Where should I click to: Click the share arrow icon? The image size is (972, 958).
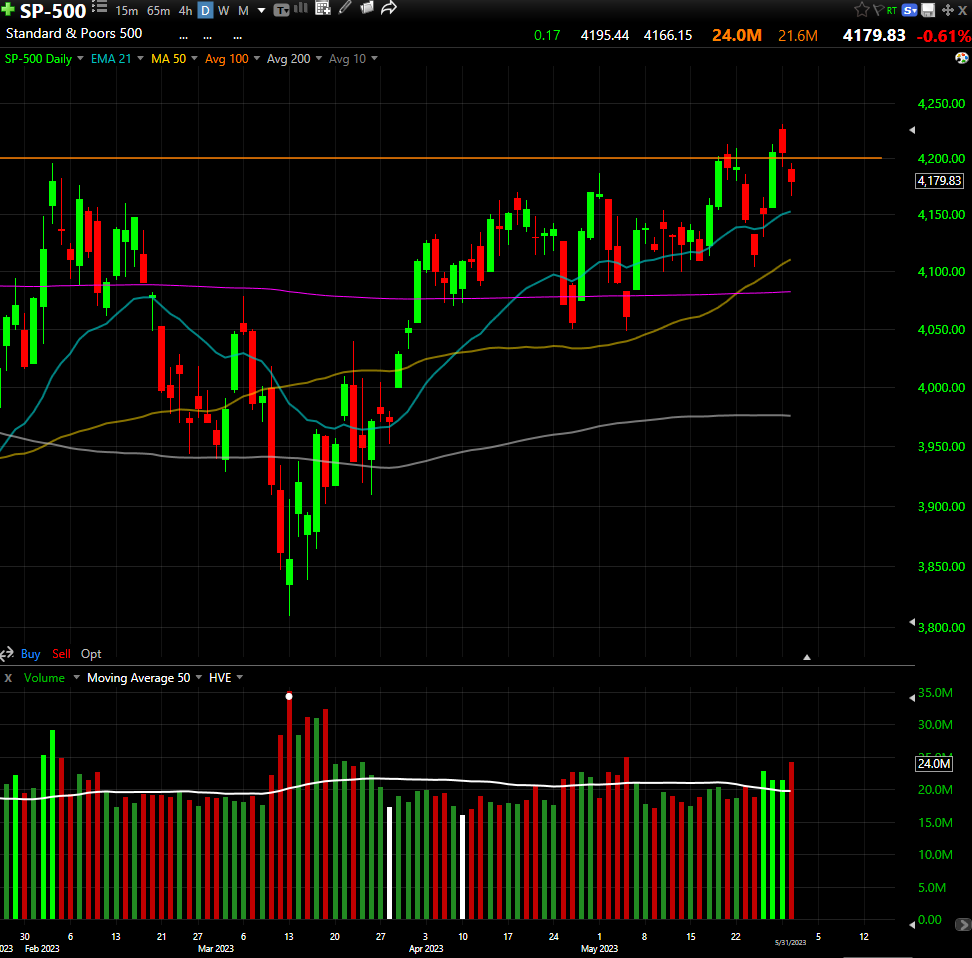389,8
